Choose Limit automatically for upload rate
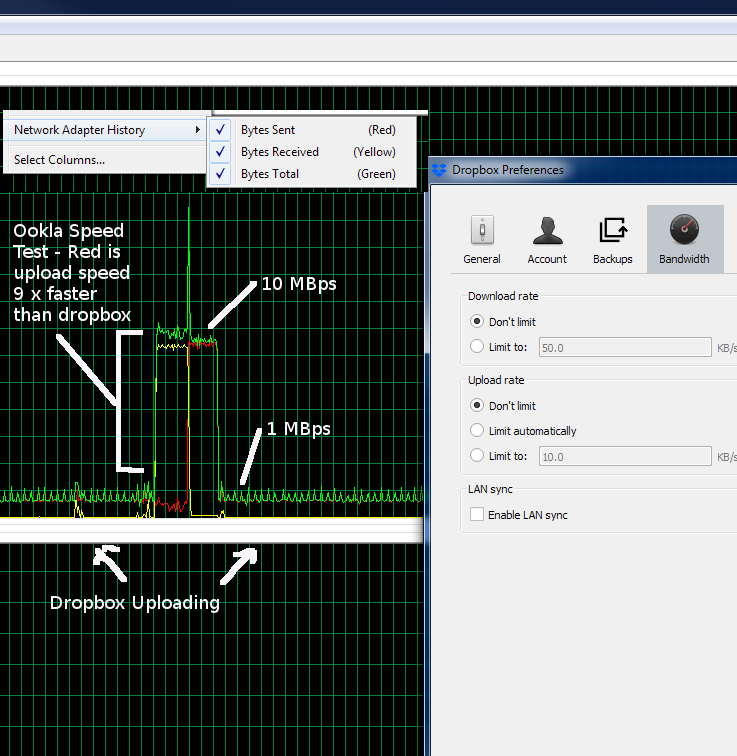Image resolution: width=737 pixels, height=756 pixels. tap(477, 431)
